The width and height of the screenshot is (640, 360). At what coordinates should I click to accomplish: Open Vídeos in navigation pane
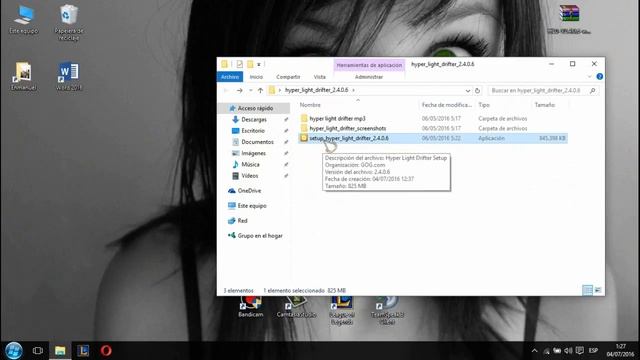[249, 176]
